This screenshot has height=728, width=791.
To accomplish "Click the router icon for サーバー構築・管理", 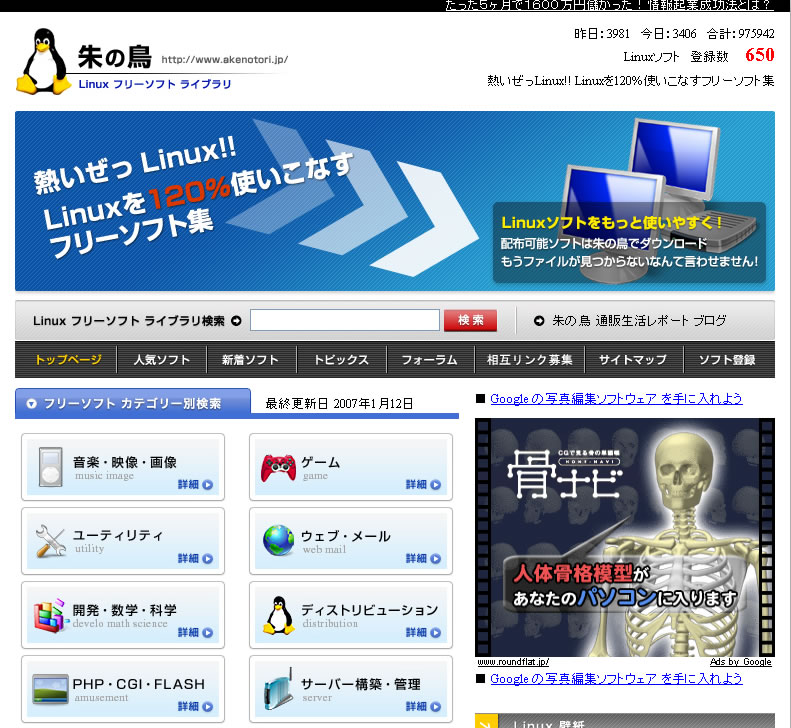I will 278,689.
